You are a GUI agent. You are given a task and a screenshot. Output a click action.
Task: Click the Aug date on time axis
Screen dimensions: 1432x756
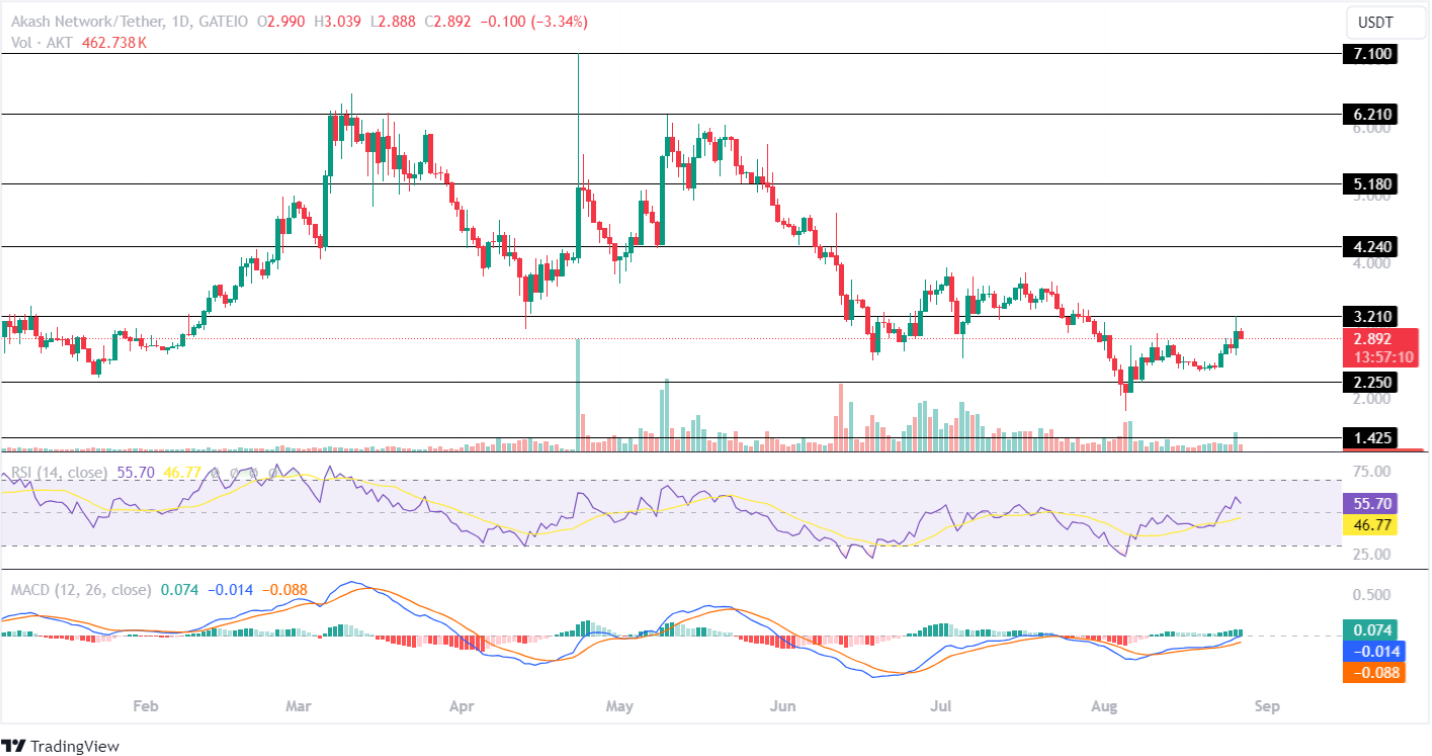point(1105,706)
